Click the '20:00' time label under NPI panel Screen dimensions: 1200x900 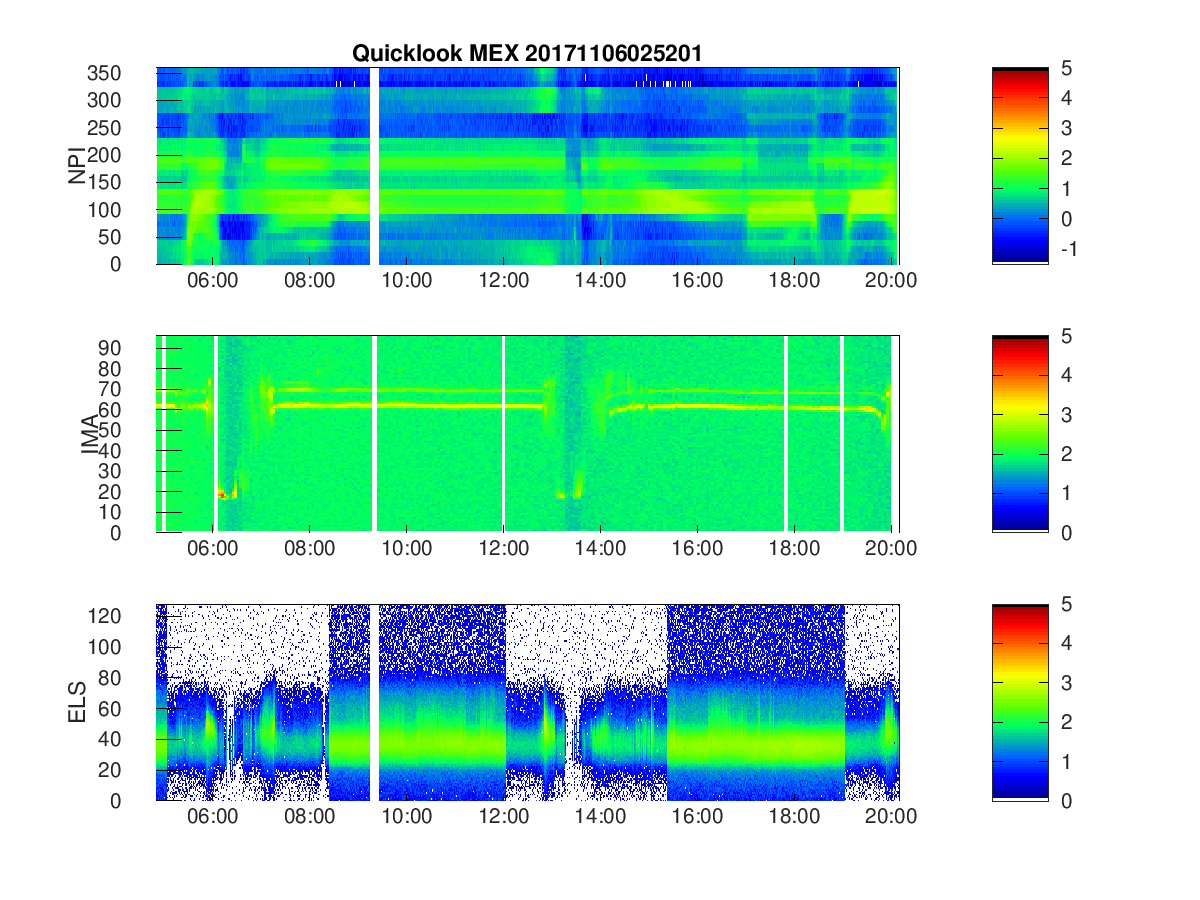point(891,281)
